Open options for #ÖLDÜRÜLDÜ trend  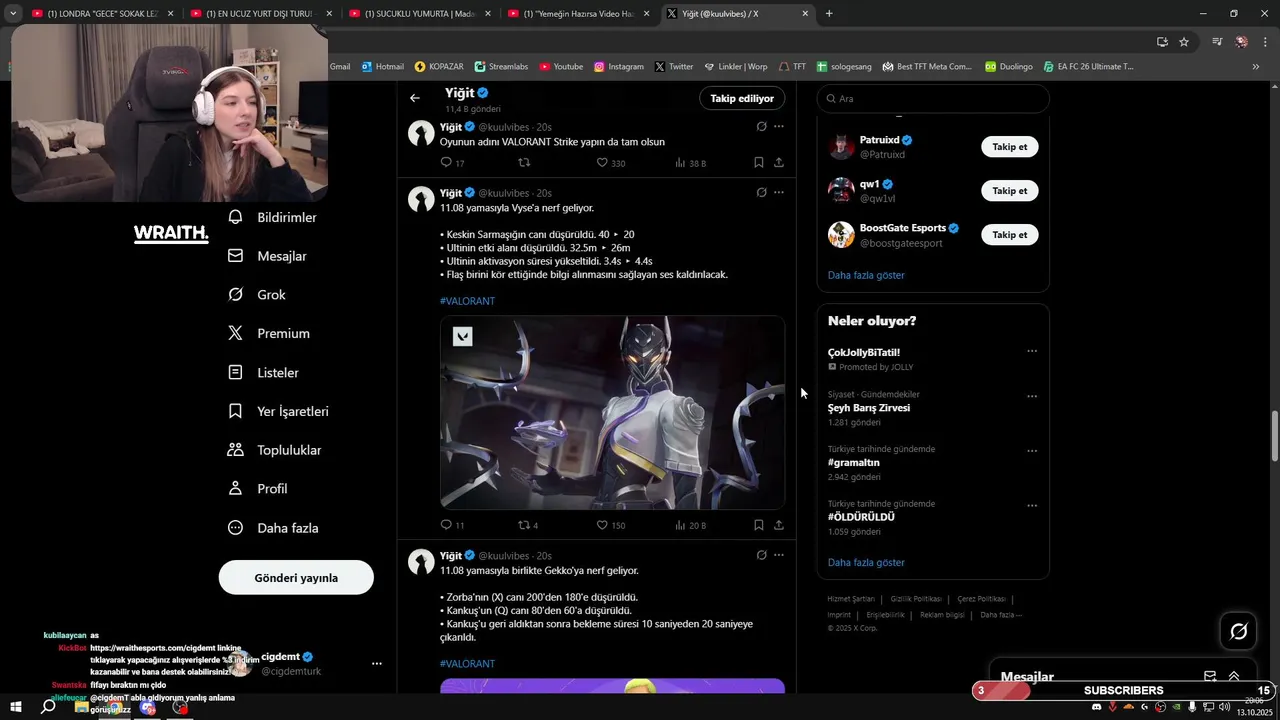[1032, 506]
